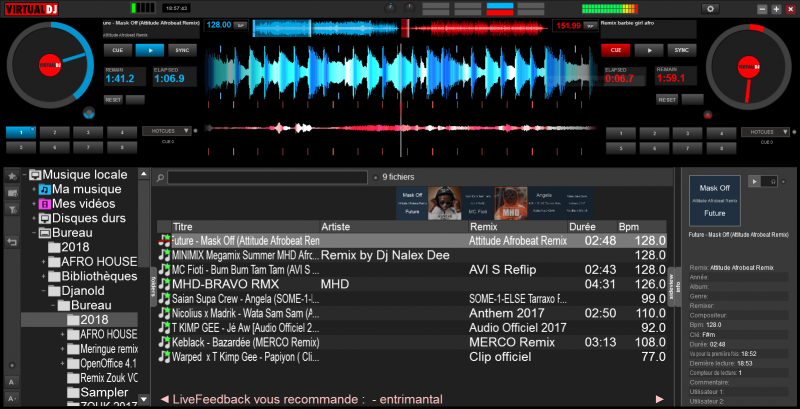Click the favorites star icon in the browser sidebar
The height and width of the screenshot is (409, 800).
(12, 176)
